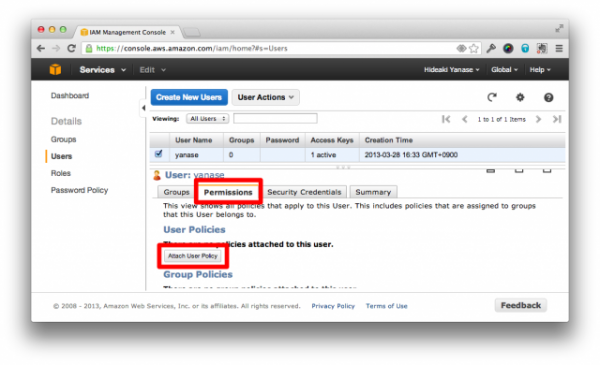Open the Privacy Policy link
This screenshot has height=365, width=600.
pos(333,306)
